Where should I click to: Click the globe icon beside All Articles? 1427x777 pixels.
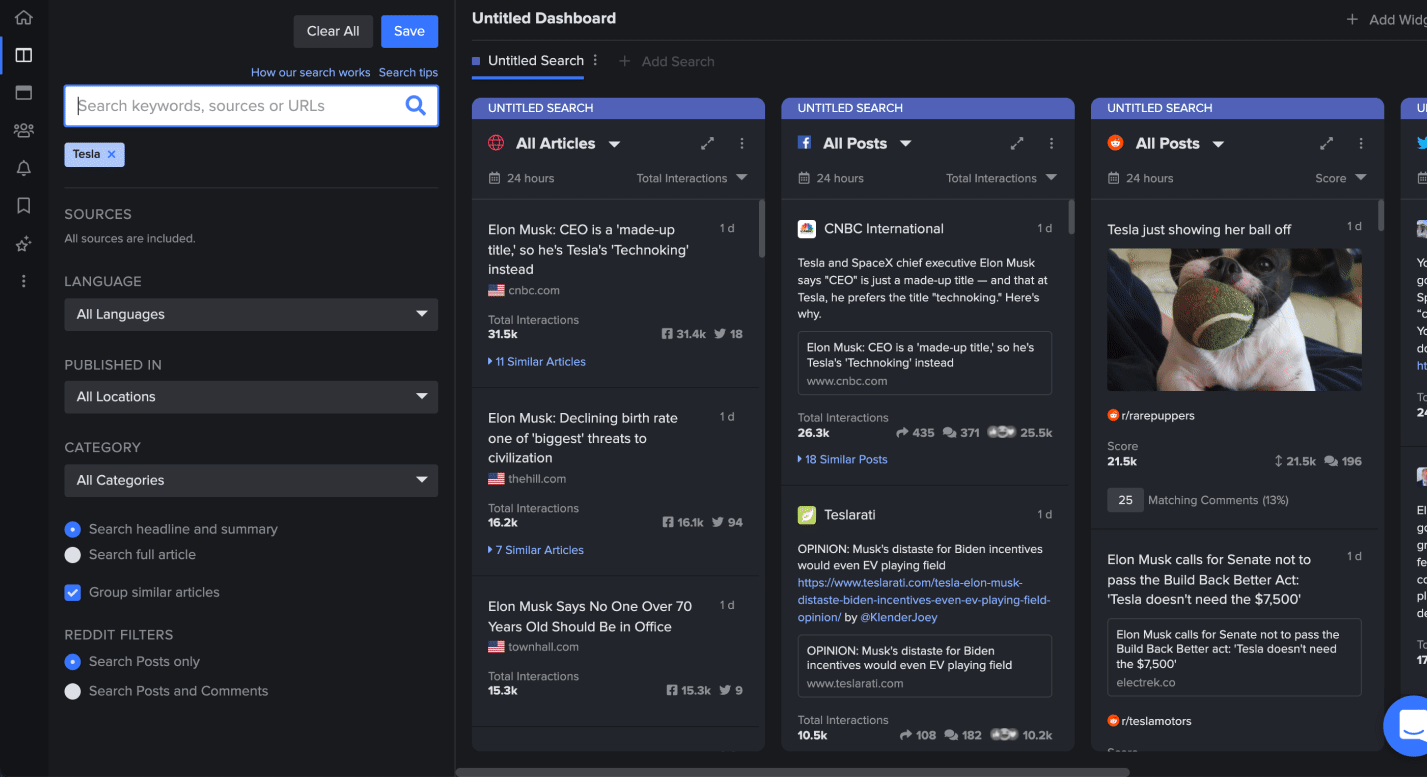496,143
